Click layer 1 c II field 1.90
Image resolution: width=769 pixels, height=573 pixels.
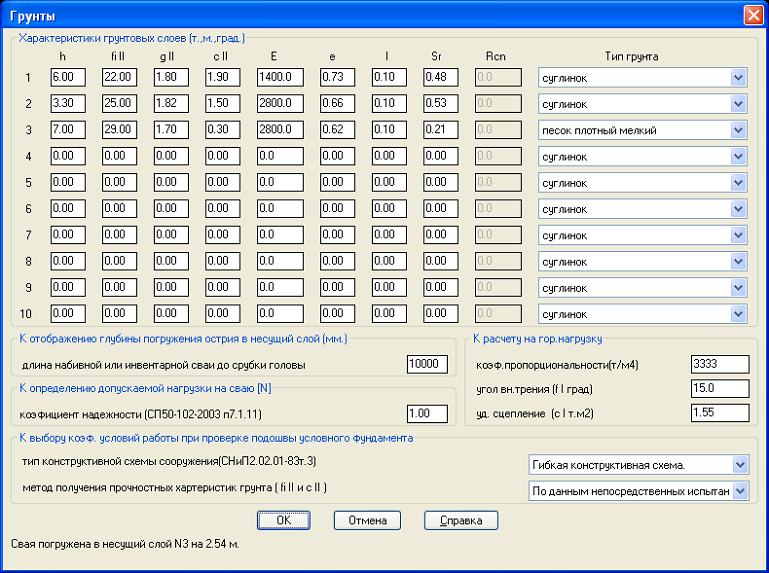point(223,77)
